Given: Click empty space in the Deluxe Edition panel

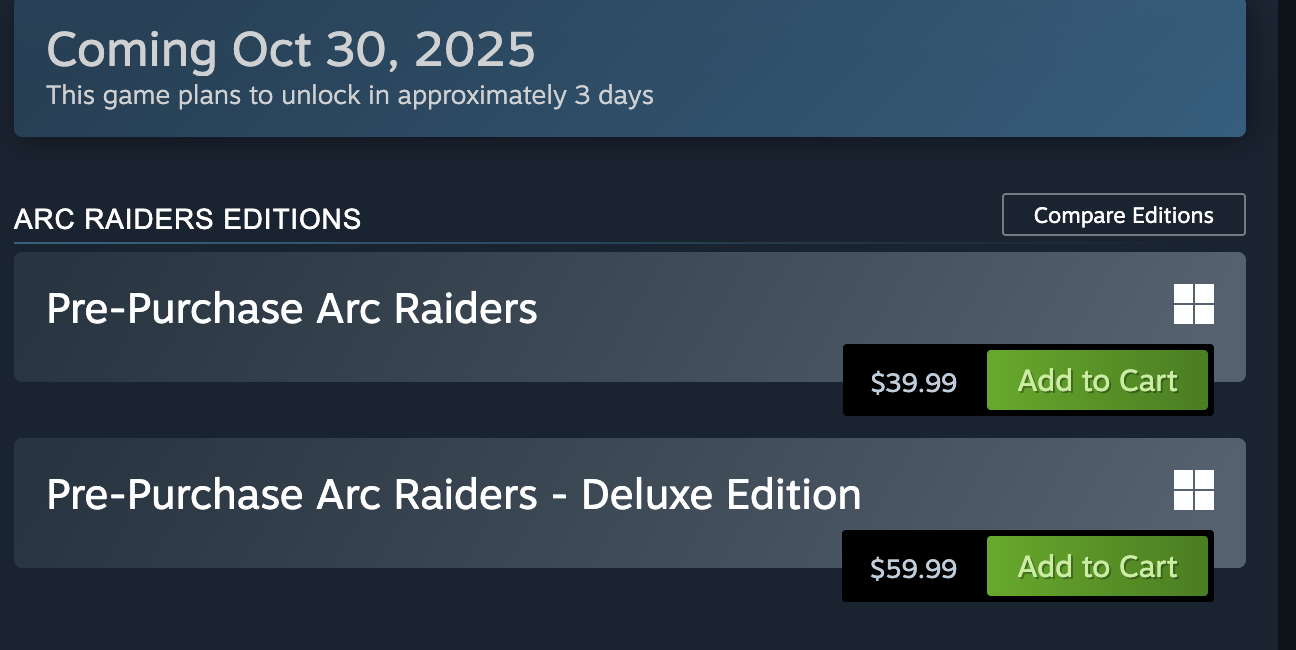Looking at the screenshot, I should pos(600,545).
